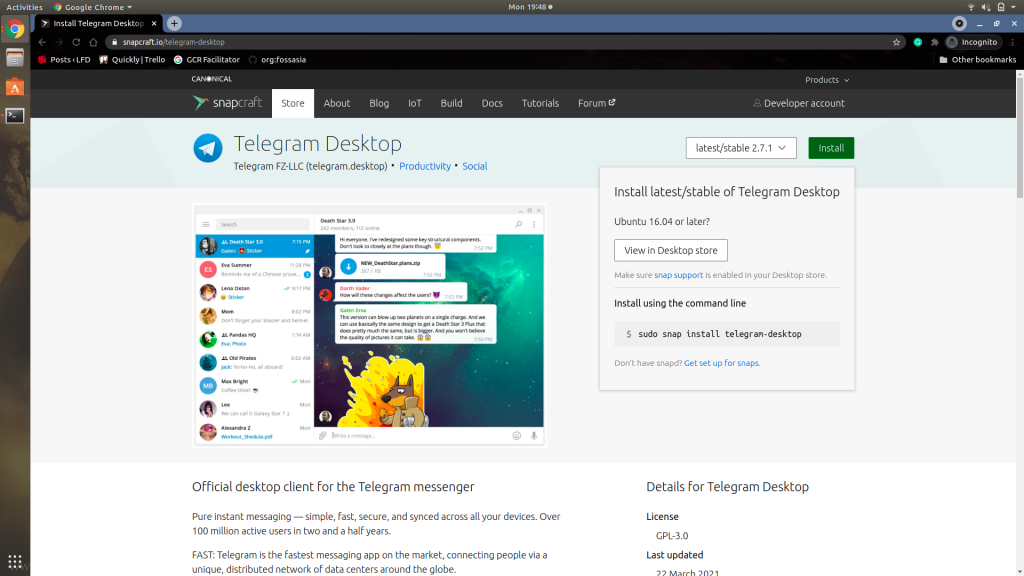The image size is (1024, 576).
Task: Open the Tutorials nav item
Action: [x=540, y=103]
